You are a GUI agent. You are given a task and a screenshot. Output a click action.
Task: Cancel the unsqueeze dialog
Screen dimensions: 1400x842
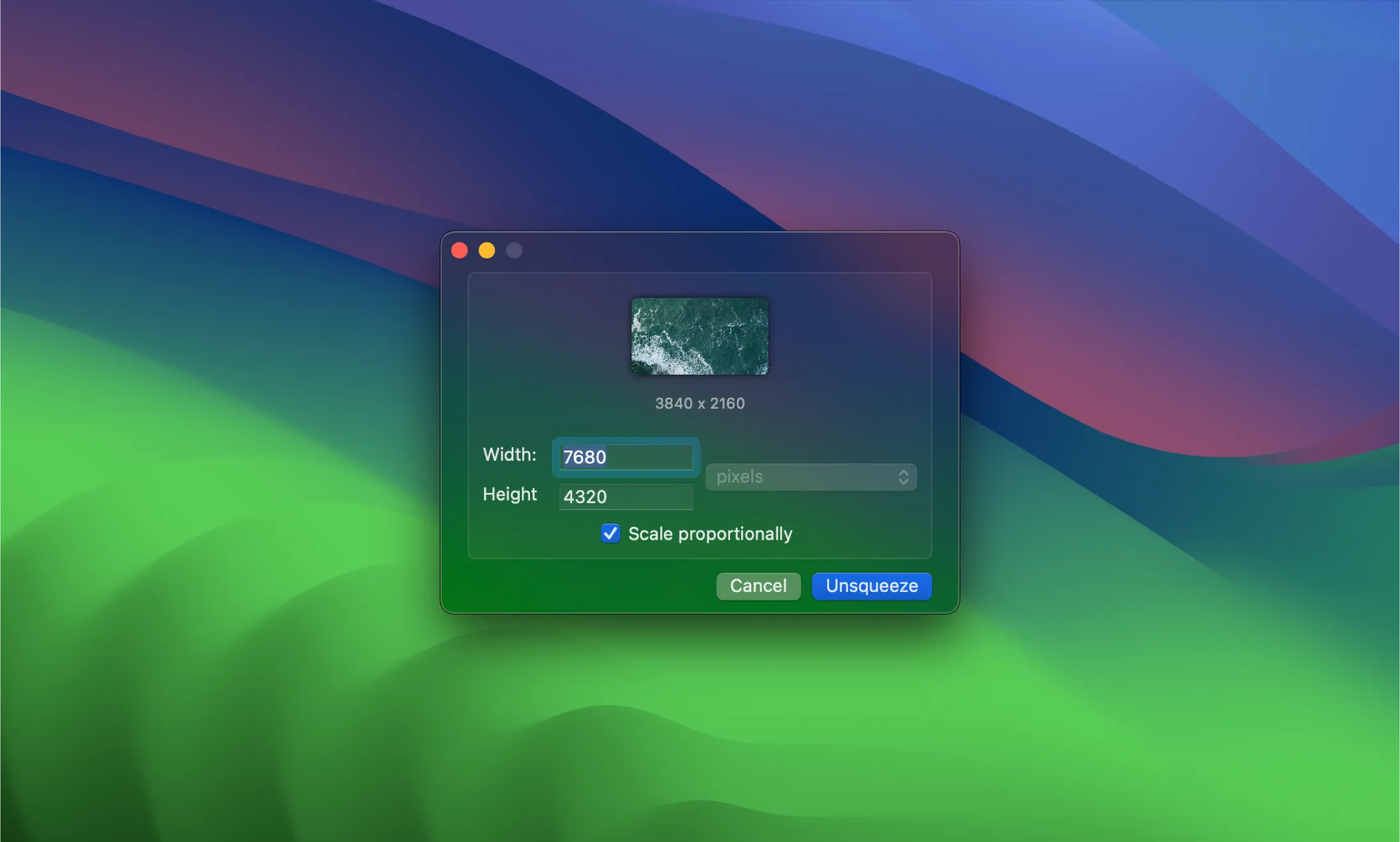758,586
